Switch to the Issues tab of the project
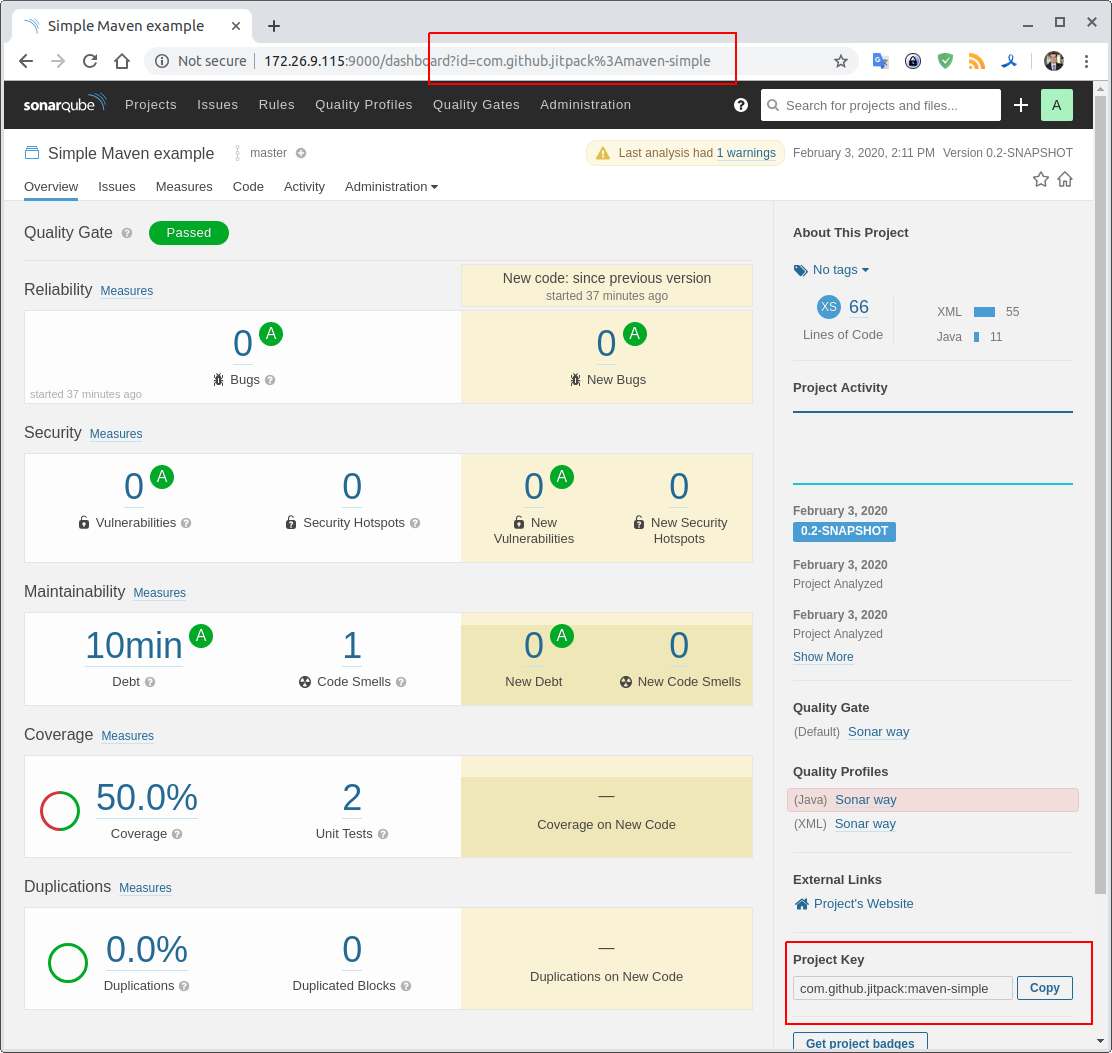The width and height of the screenshot is (1112, 1053). click(x=116, y=186)
